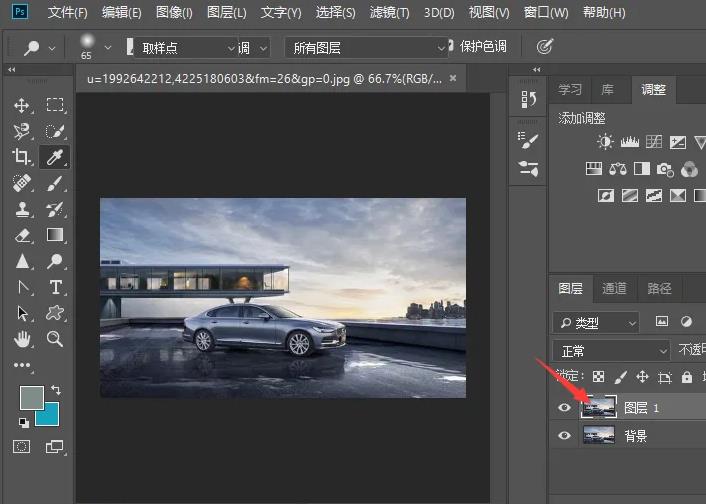Open the 所有图层 sample dropdown
The width and height of the screenshot is (706, 504).
(x=366, y=47)
